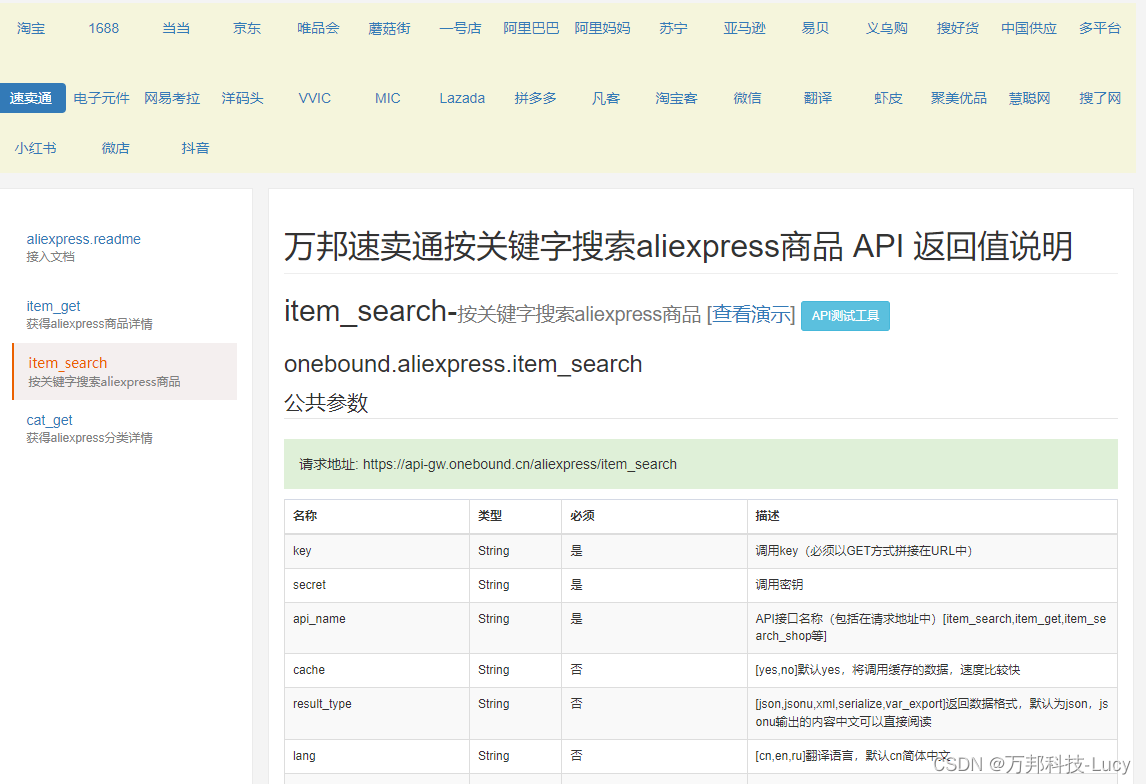Select the 电子元件 tab
The width and height of the screenshot is (1146, 784).
[102, 98]
